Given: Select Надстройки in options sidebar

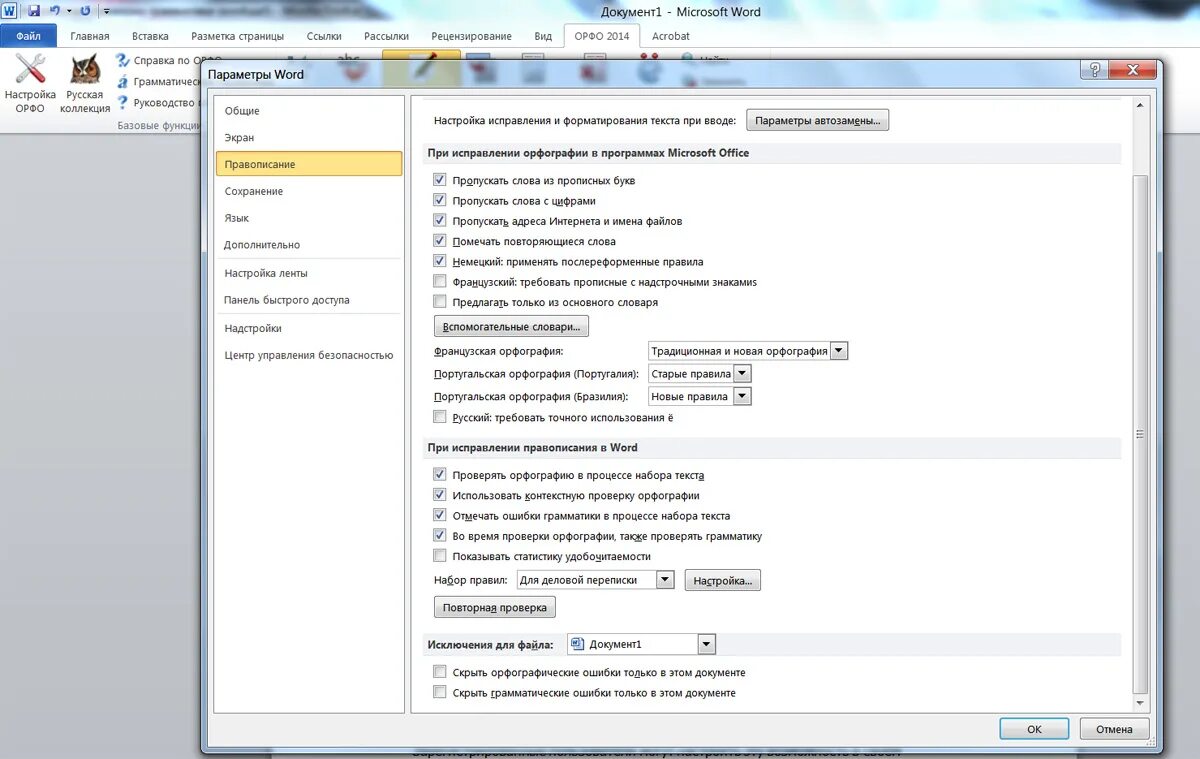Looking at the screenshot, I should [x=309, y=328].
